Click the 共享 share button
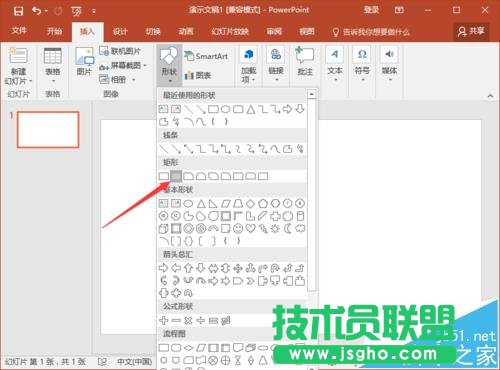The width and height of the screenshot is (500, 370). [x=471, y=31]
